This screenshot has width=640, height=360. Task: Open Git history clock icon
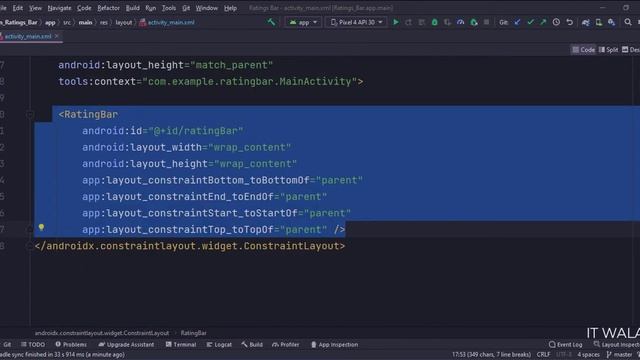coord(556,22)
